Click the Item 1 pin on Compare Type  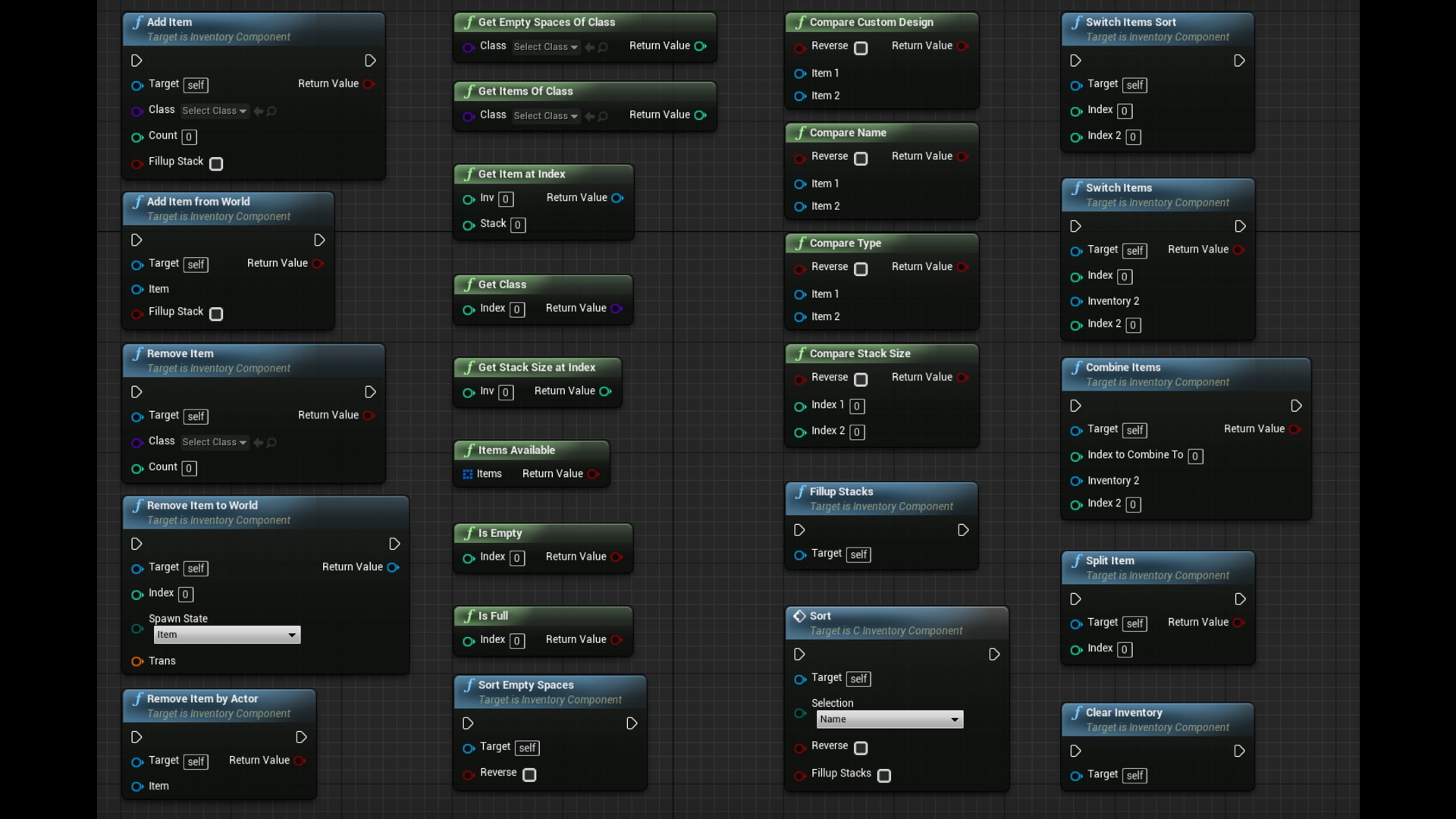coord(800,294)
